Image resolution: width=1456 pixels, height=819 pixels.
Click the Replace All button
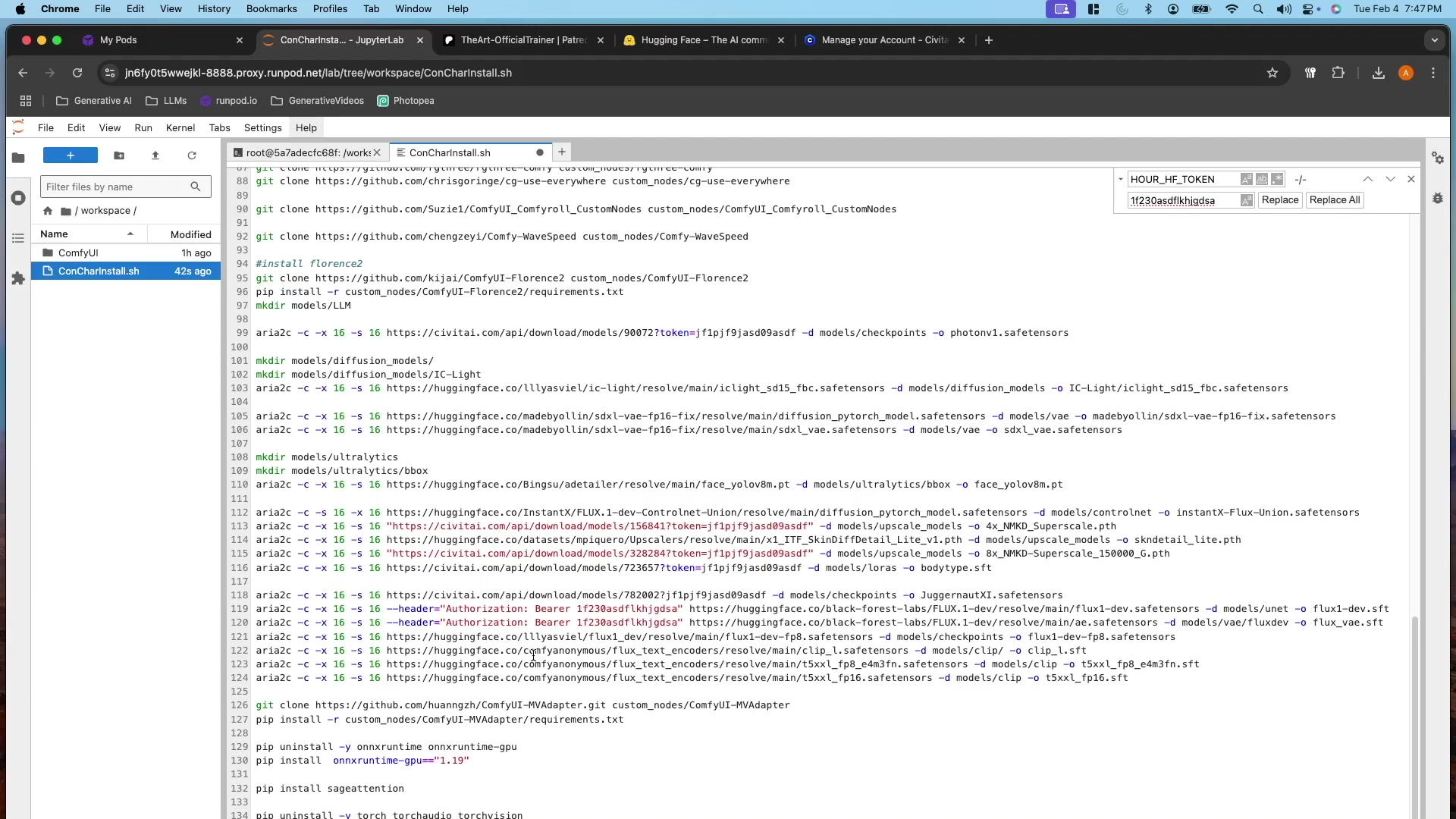[x=1335, y=200]
